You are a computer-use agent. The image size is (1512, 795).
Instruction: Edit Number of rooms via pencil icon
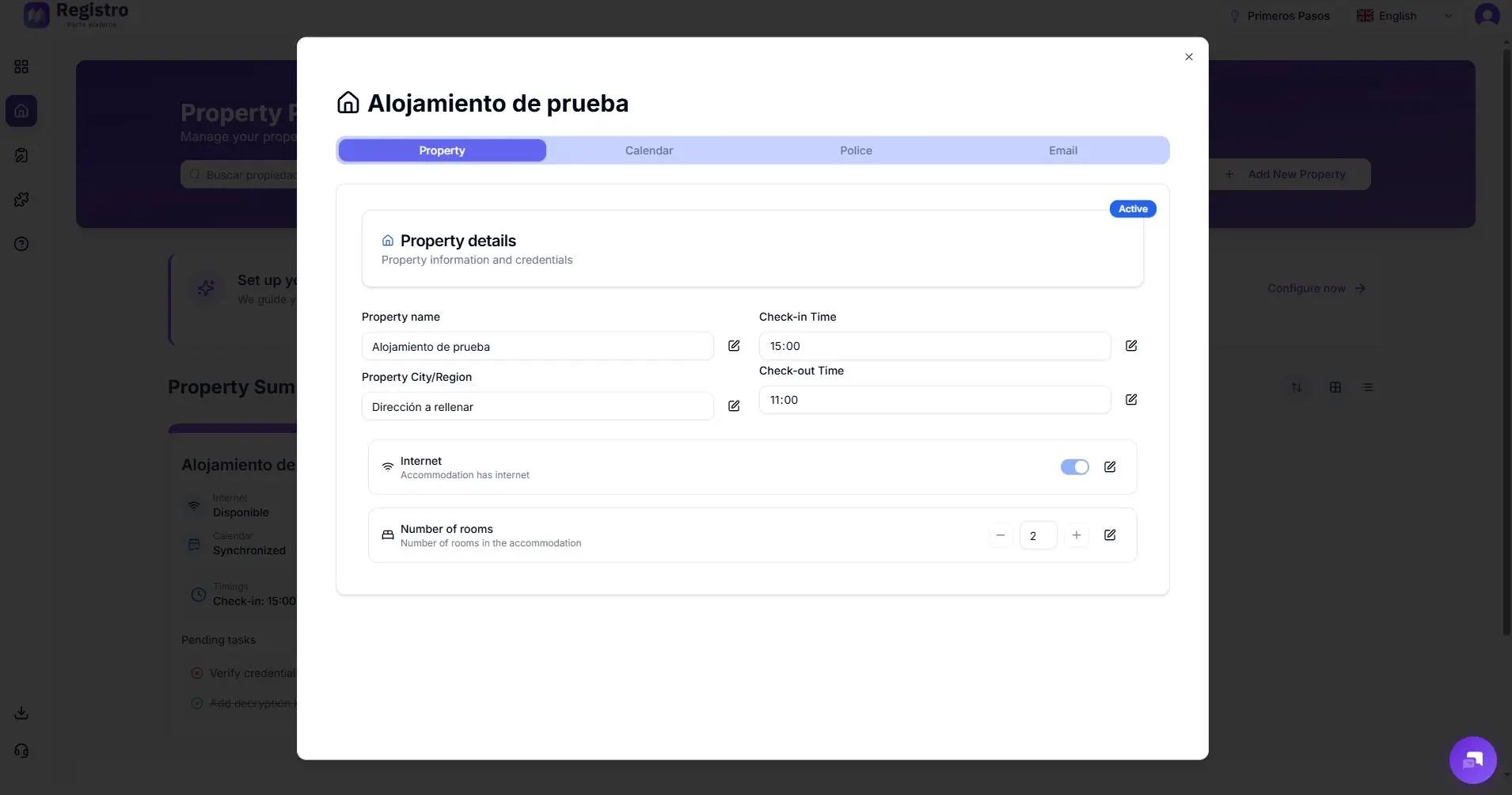(x=1109, y=535)
